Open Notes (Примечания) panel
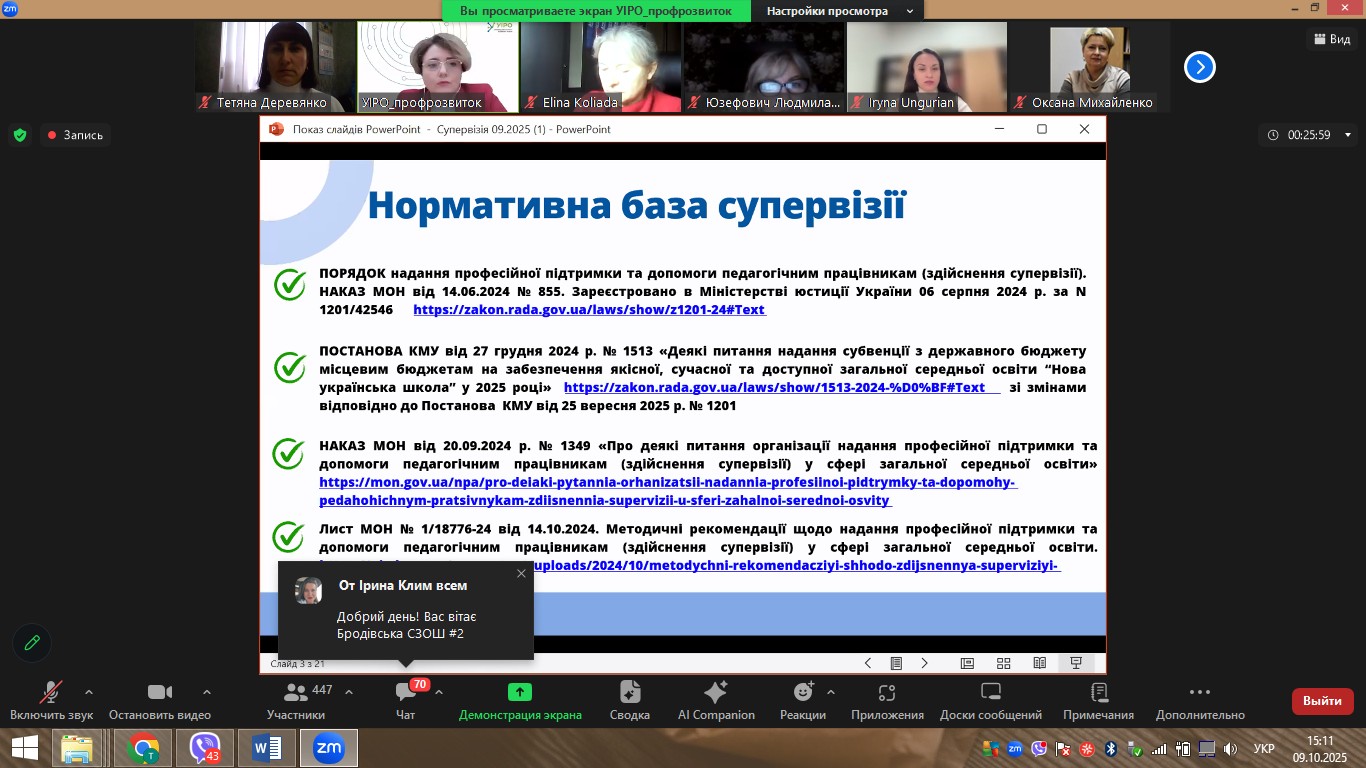Screen dimensions: 1366x768 click(1099, 700)
